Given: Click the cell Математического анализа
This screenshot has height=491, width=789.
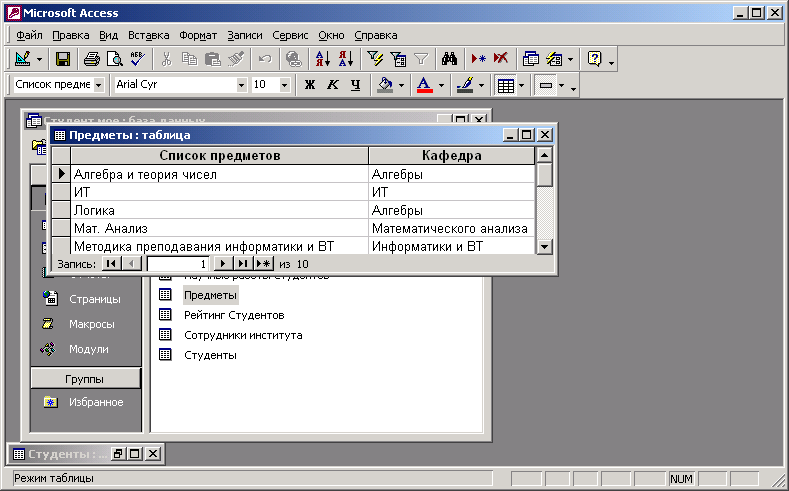Looking at the screenshot, I should [x=451, y=228].
